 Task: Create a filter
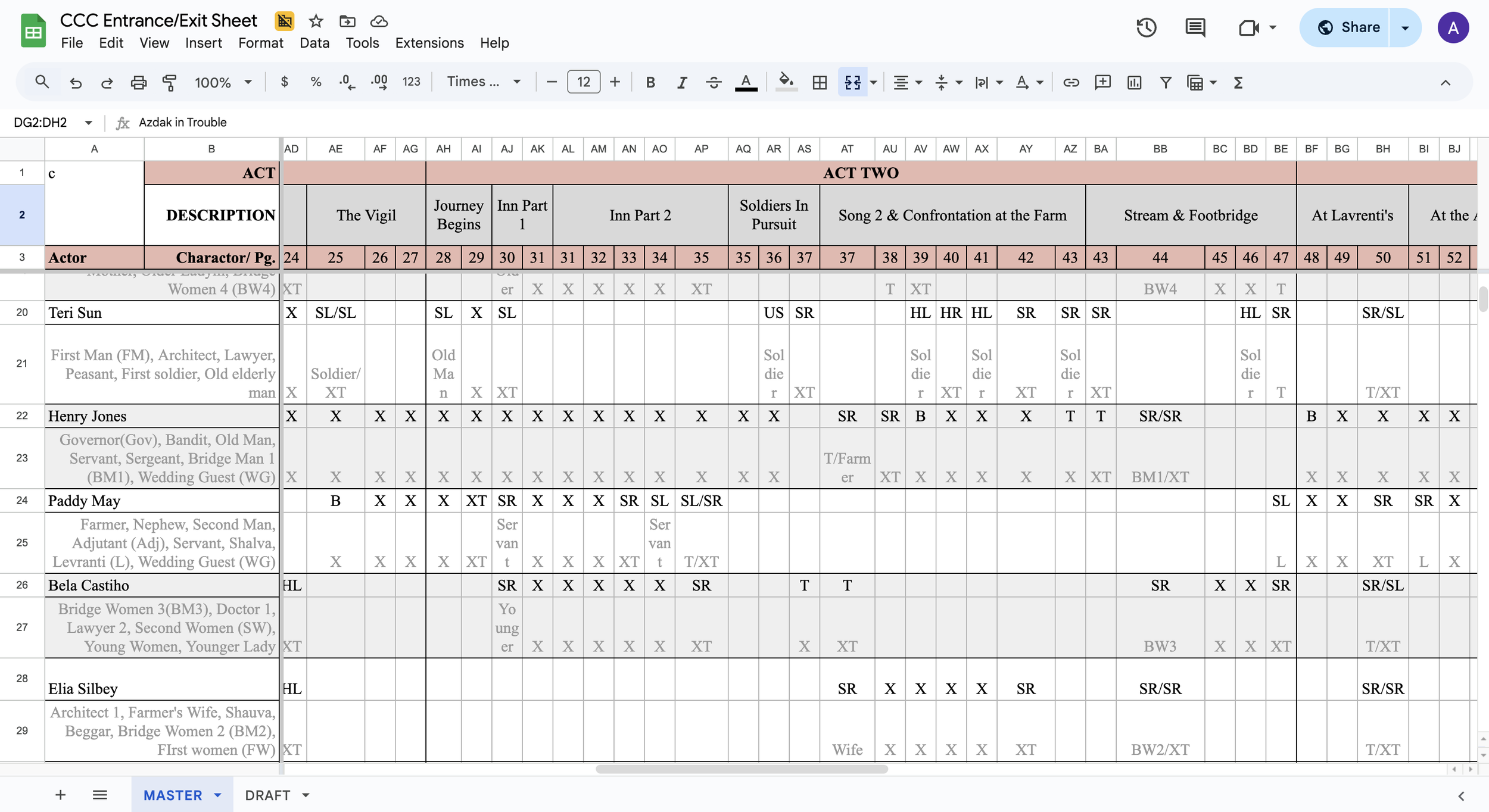1166,82
